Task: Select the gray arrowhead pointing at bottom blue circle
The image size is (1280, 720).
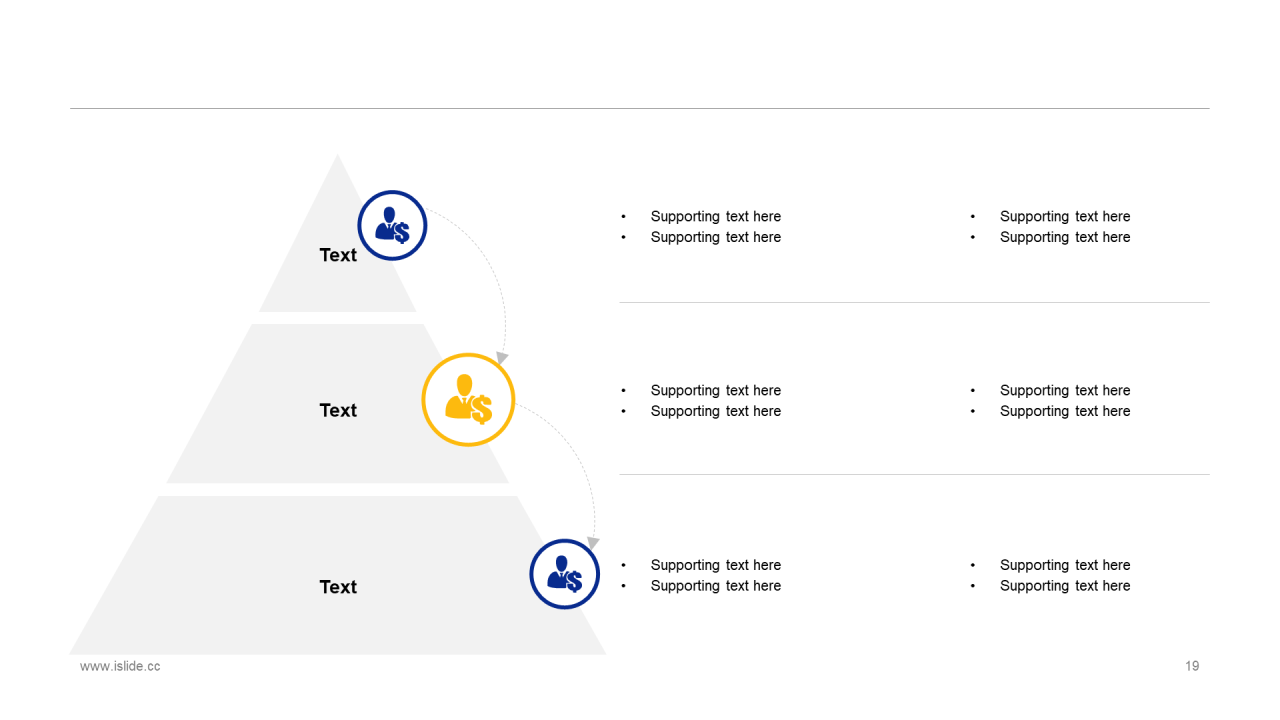Action: pos(593,543)
